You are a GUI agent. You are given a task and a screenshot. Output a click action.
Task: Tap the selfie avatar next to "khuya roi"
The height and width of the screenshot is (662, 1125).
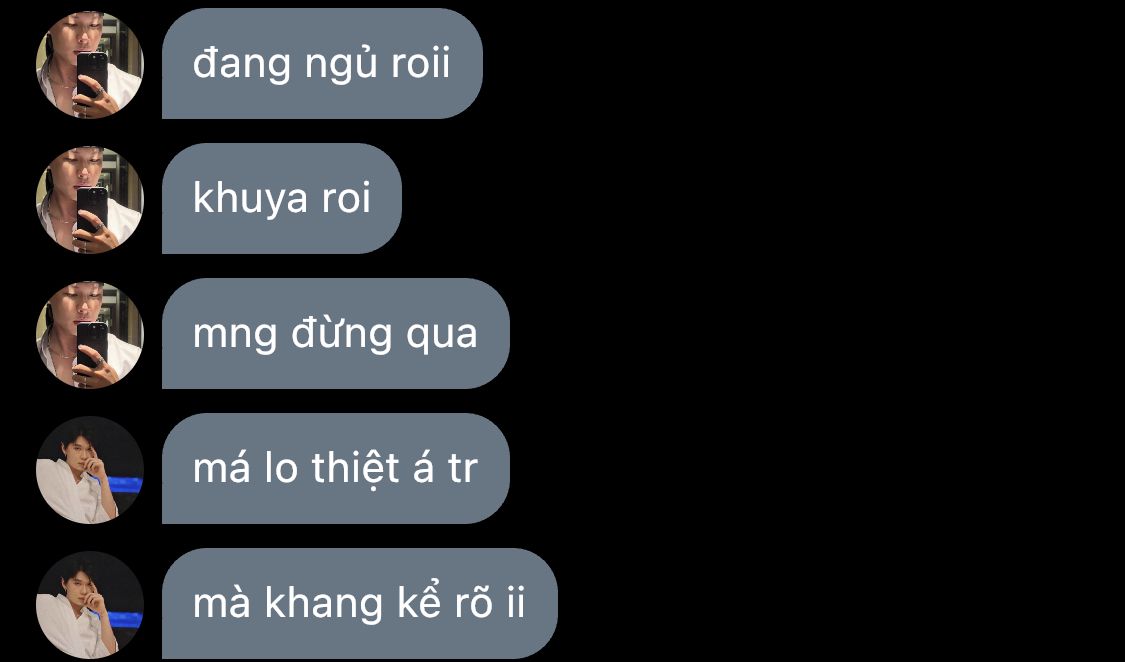point(90,199)
